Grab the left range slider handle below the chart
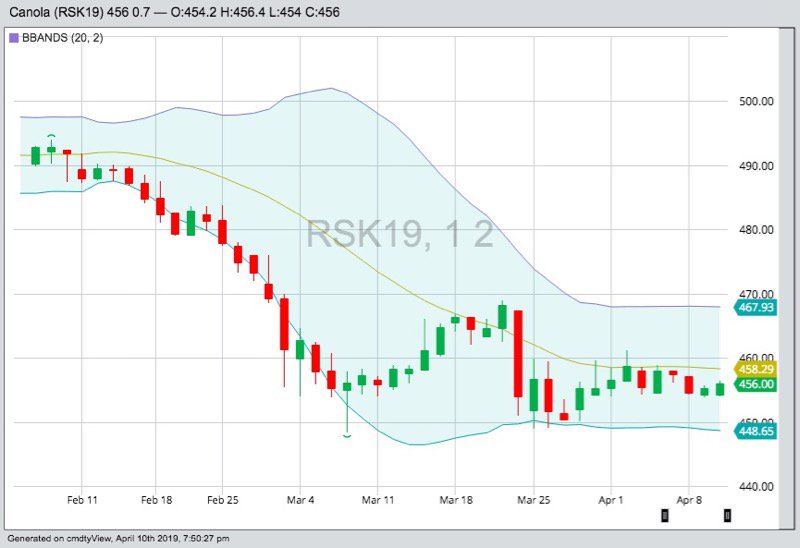This screenshot has width=800, height=548. (x=664, y=515)
